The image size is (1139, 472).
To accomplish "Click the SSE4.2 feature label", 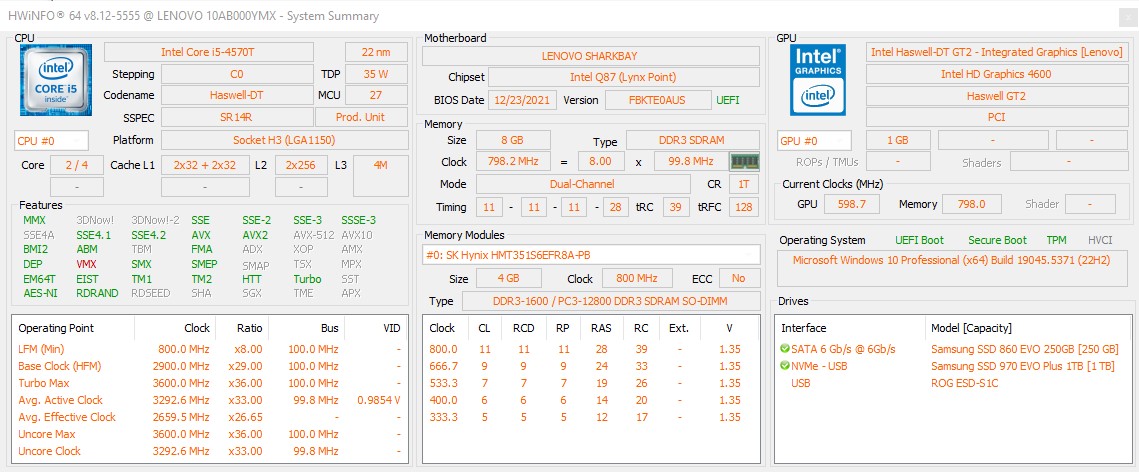I will (x=148, y=235).
